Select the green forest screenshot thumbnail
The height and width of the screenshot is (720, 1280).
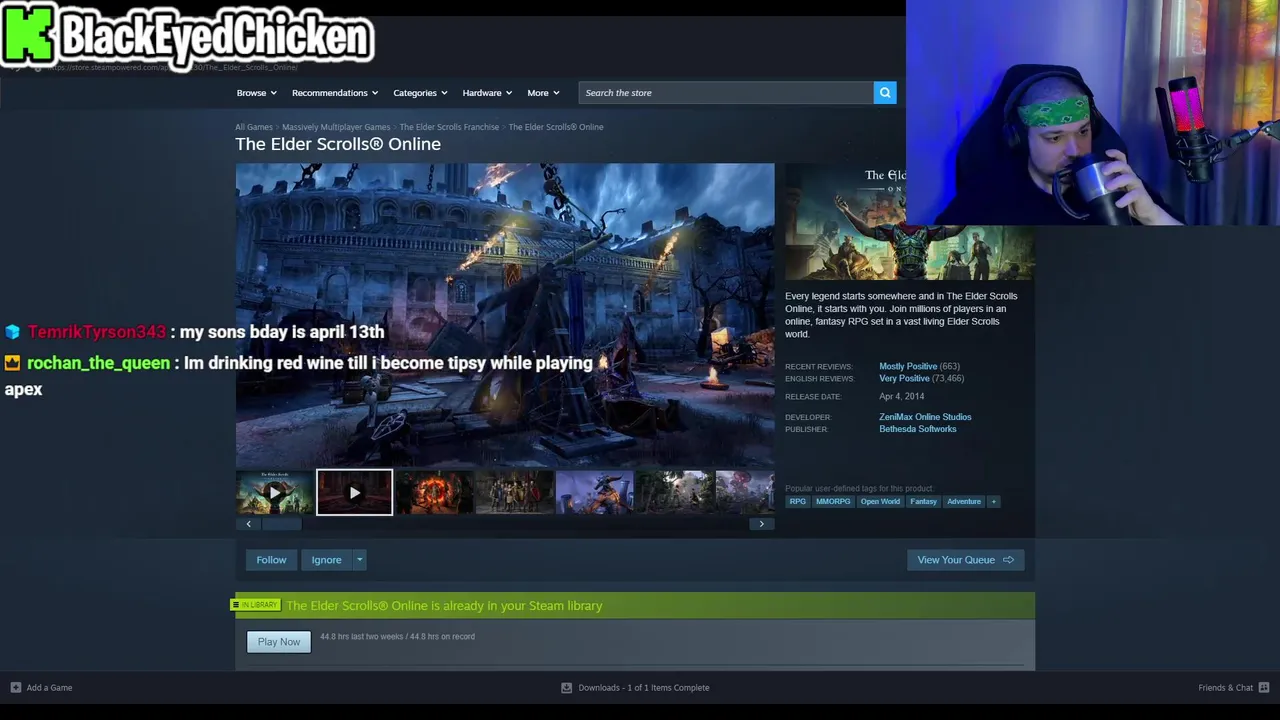(674, 492)
